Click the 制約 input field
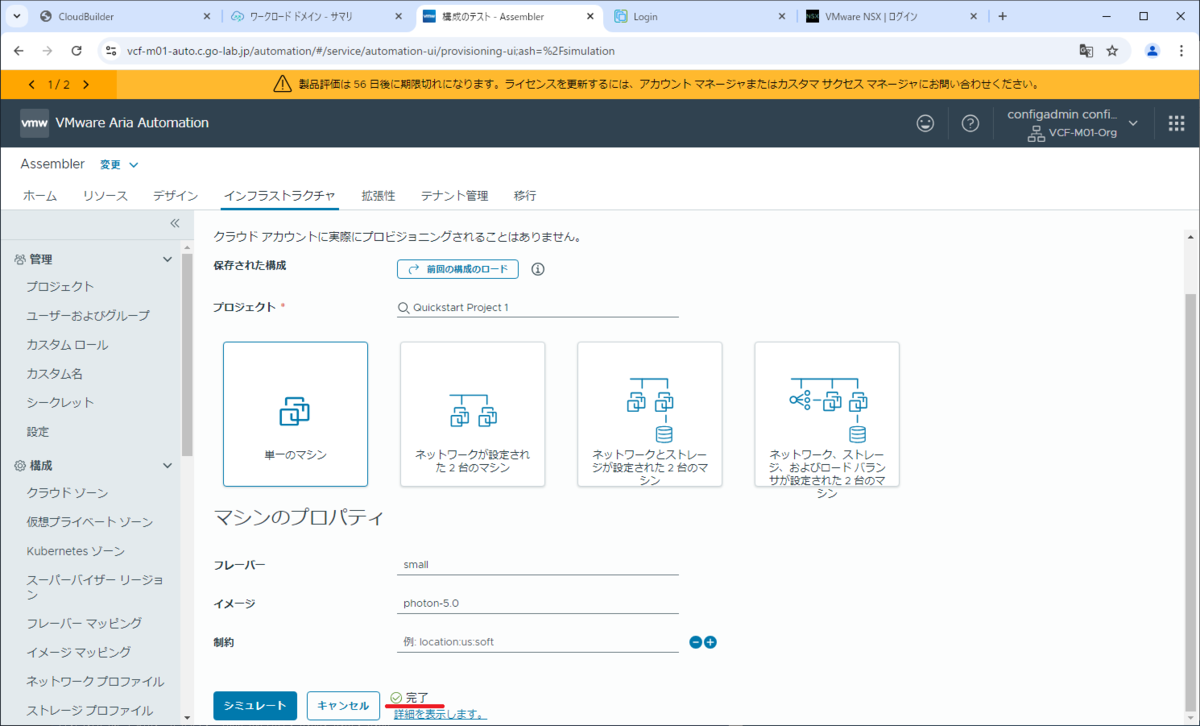Image resolution: width=1200 pixels, height=726 pixels. coord(538,642)
